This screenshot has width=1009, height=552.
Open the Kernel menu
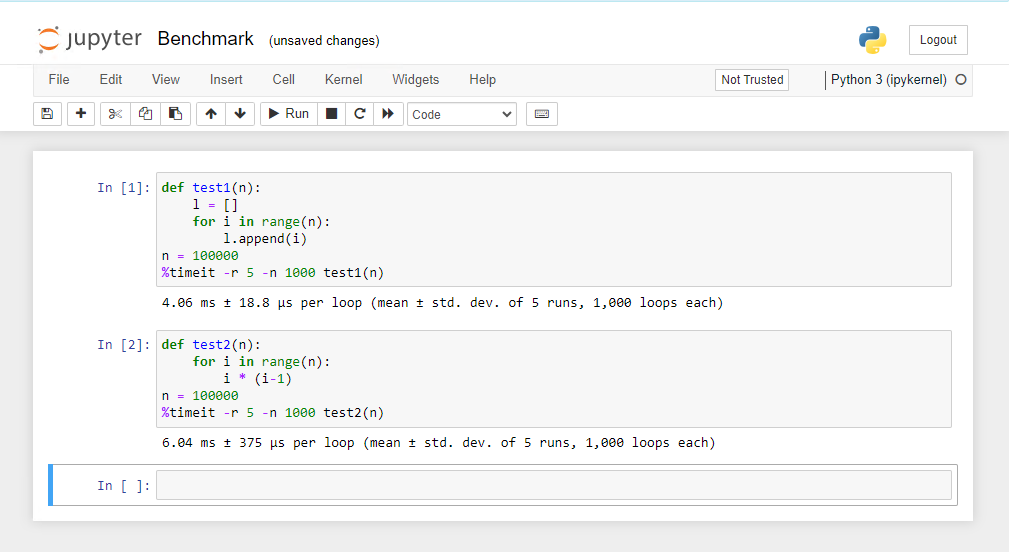click(x=343, y=80)
